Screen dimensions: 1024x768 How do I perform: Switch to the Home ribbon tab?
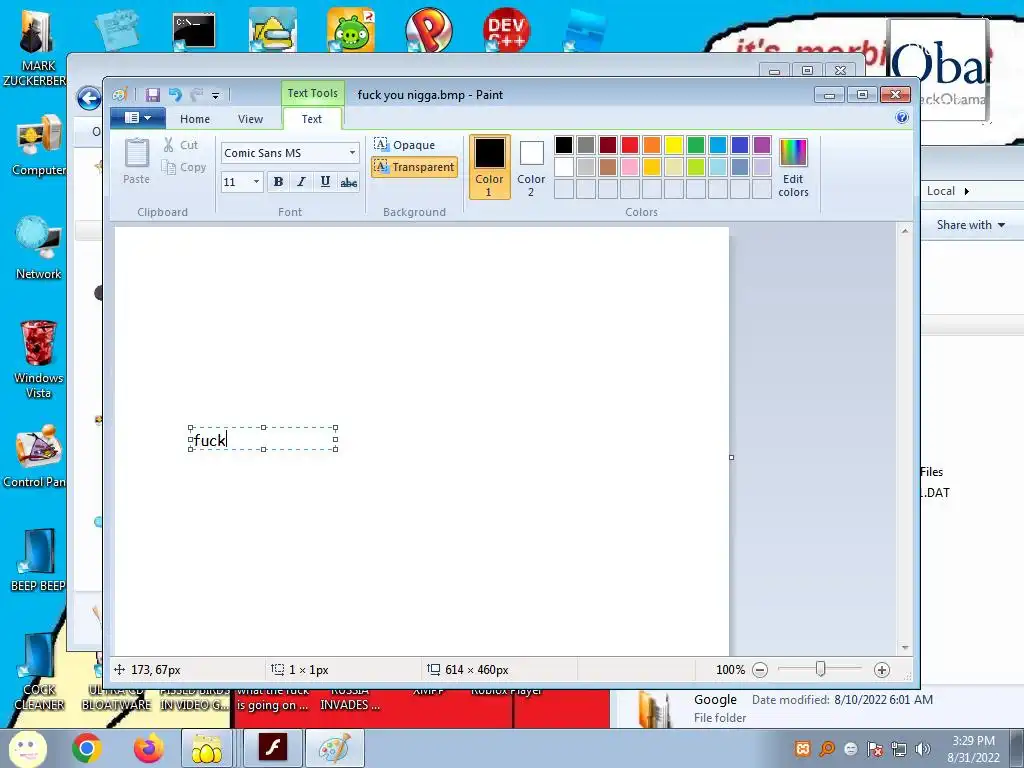point(195,119)
